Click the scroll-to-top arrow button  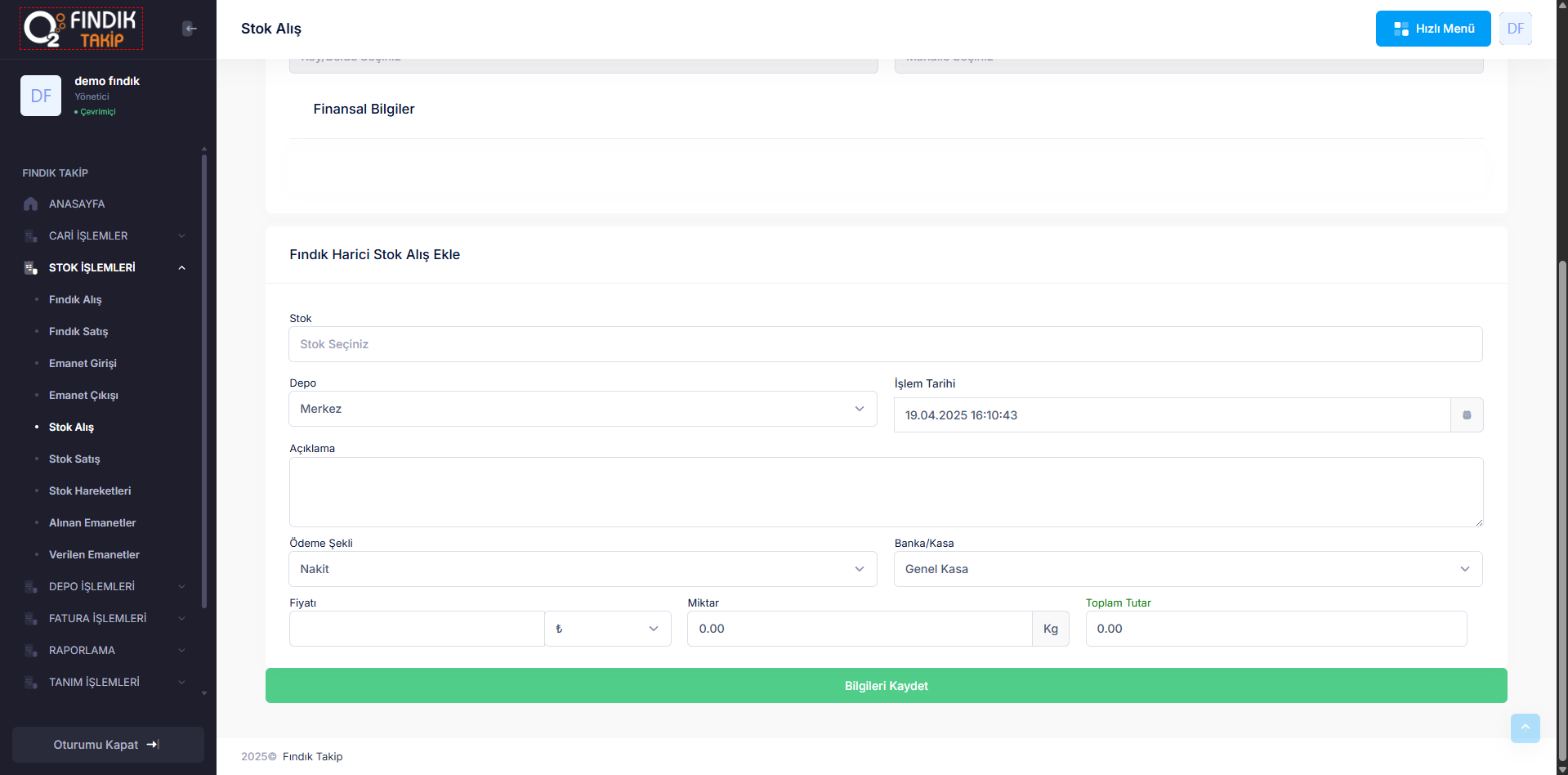pos(1525,728)
